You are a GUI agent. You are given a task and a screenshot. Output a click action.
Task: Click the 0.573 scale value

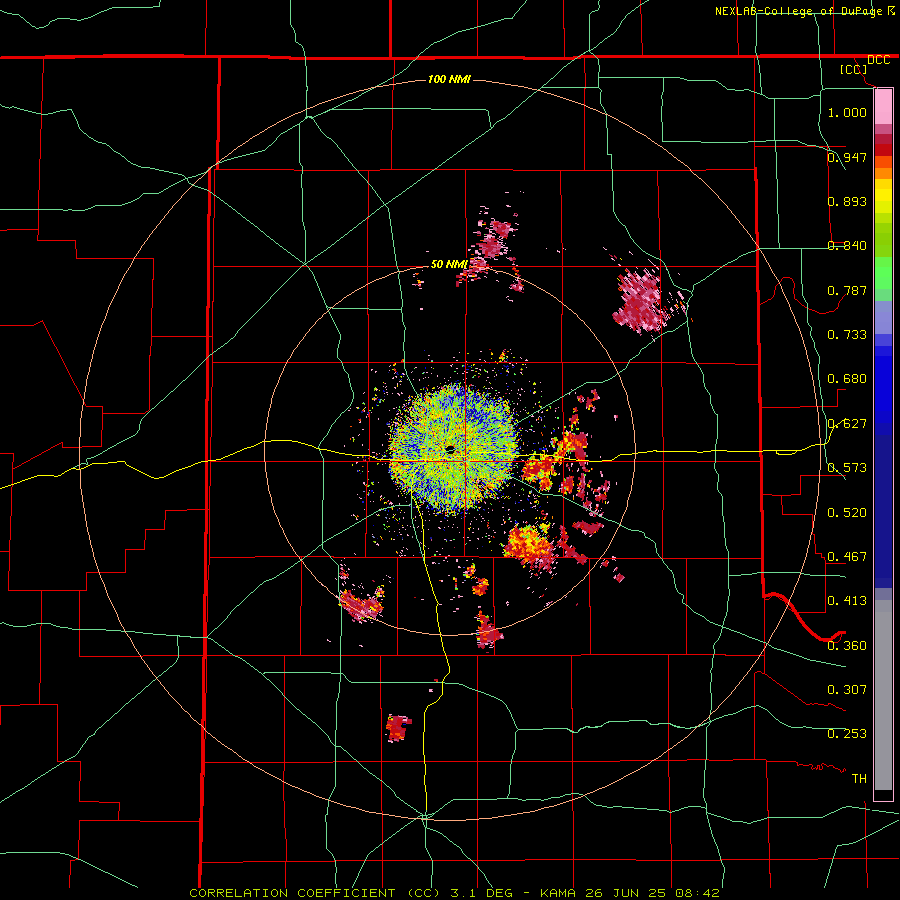[x=847, y=467]
